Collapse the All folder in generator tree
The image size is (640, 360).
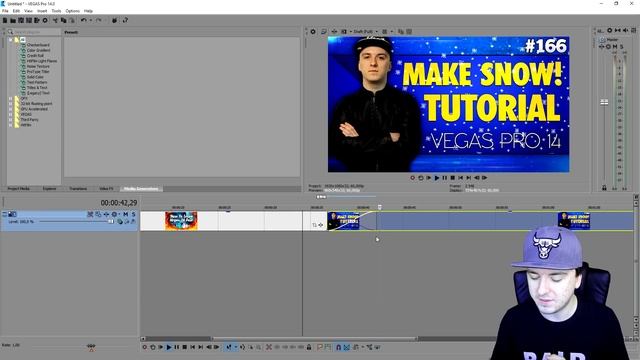(11, 40)
